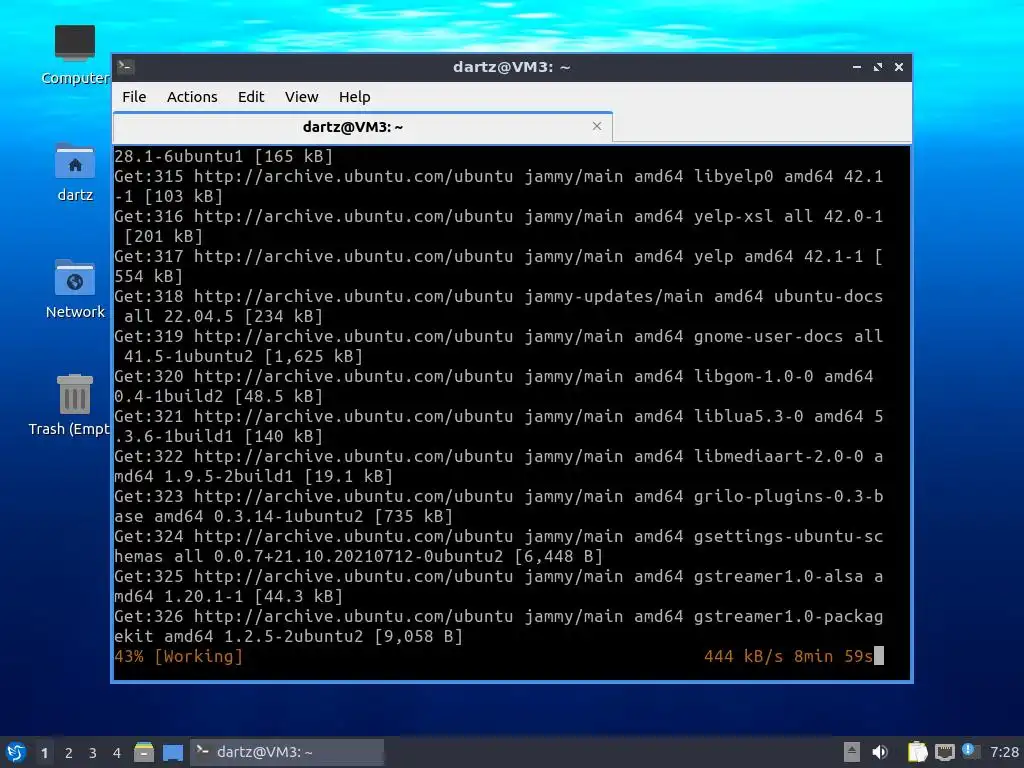Click the Get:324 gsettings-ubuntu-schemas line
Image resolution: width=1024 pixels, height=768 pixels.
click(498, 546)
